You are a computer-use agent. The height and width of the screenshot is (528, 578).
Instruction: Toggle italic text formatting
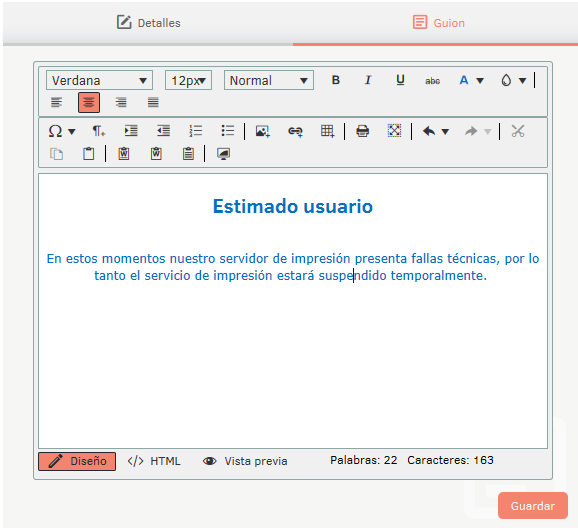pos(368,80)
